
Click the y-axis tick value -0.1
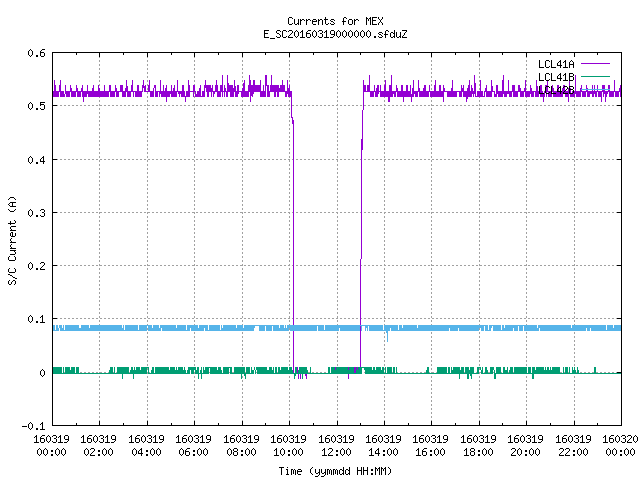tap(33, 426)
